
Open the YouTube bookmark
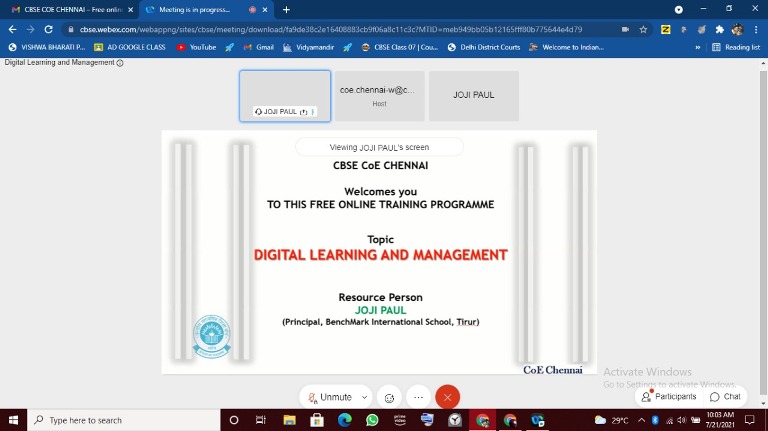click(x=196, y=47)
